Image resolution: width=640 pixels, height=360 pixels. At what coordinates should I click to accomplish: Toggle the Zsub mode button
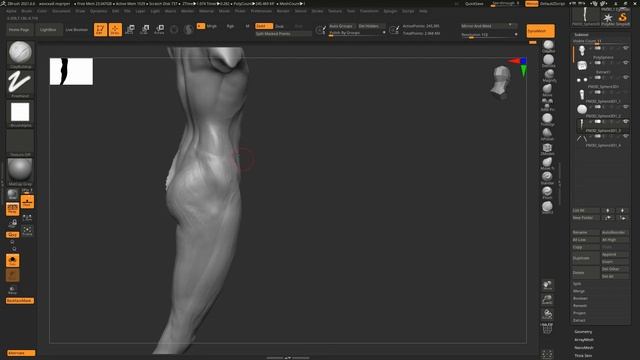click(280, 26)
